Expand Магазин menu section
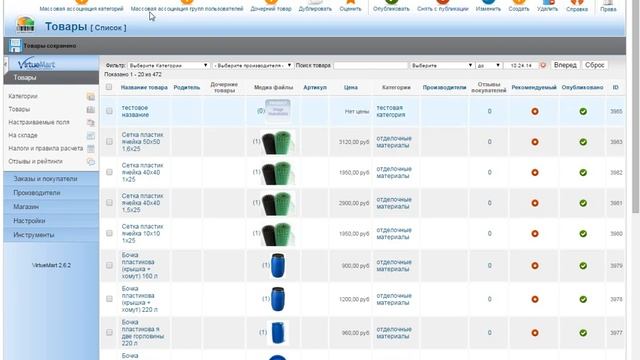The height and width of the screenshot is (360, 640). [51, 207]
